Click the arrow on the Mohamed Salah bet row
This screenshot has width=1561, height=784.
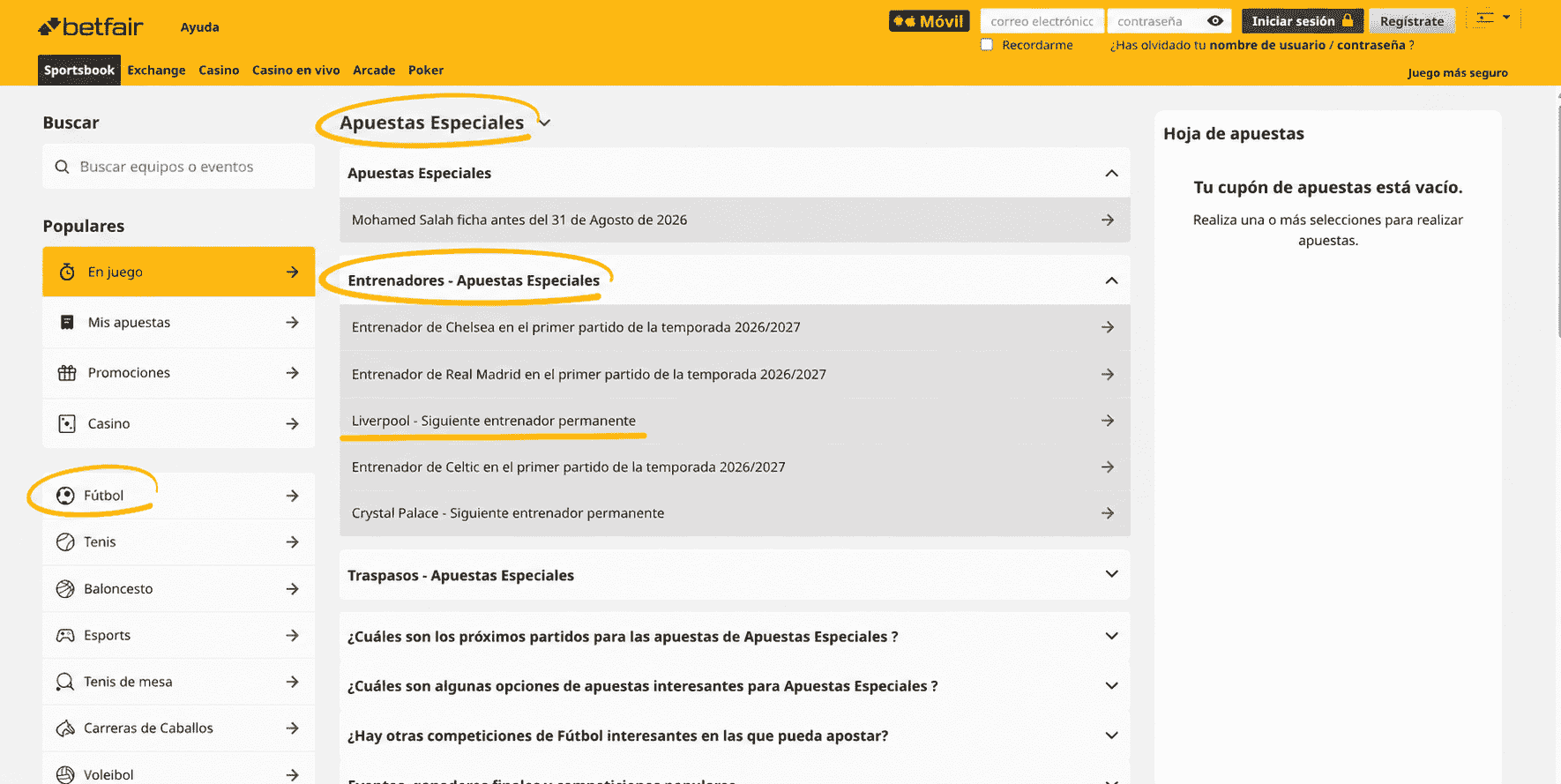pos(1108,220)
